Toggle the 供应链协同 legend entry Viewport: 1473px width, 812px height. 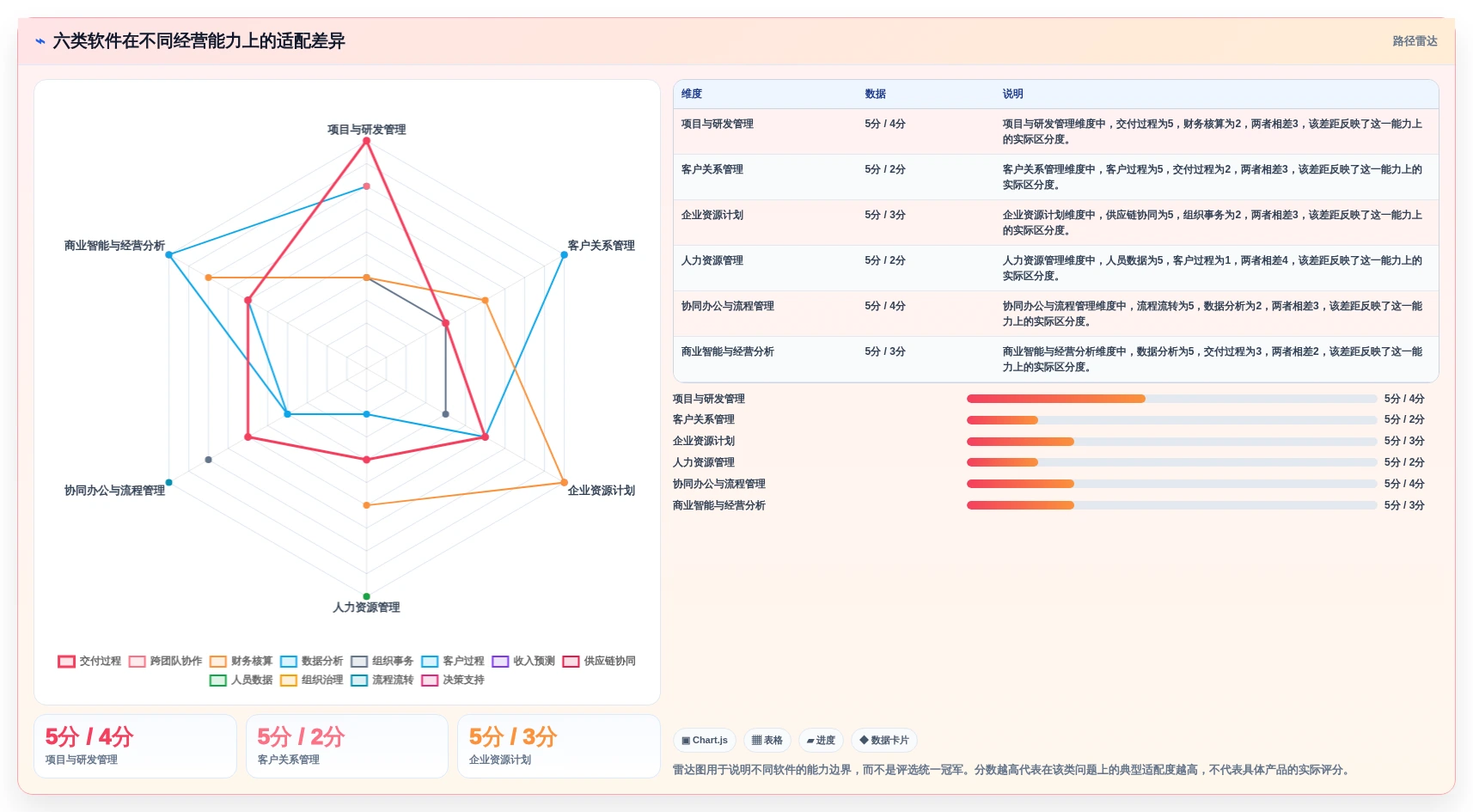[599, 661]
